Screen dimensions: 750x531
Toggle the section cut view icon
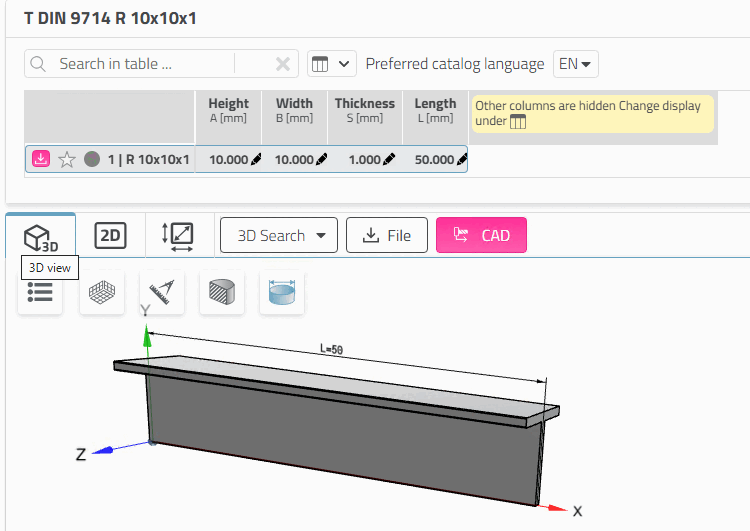[x=221, y=292]
